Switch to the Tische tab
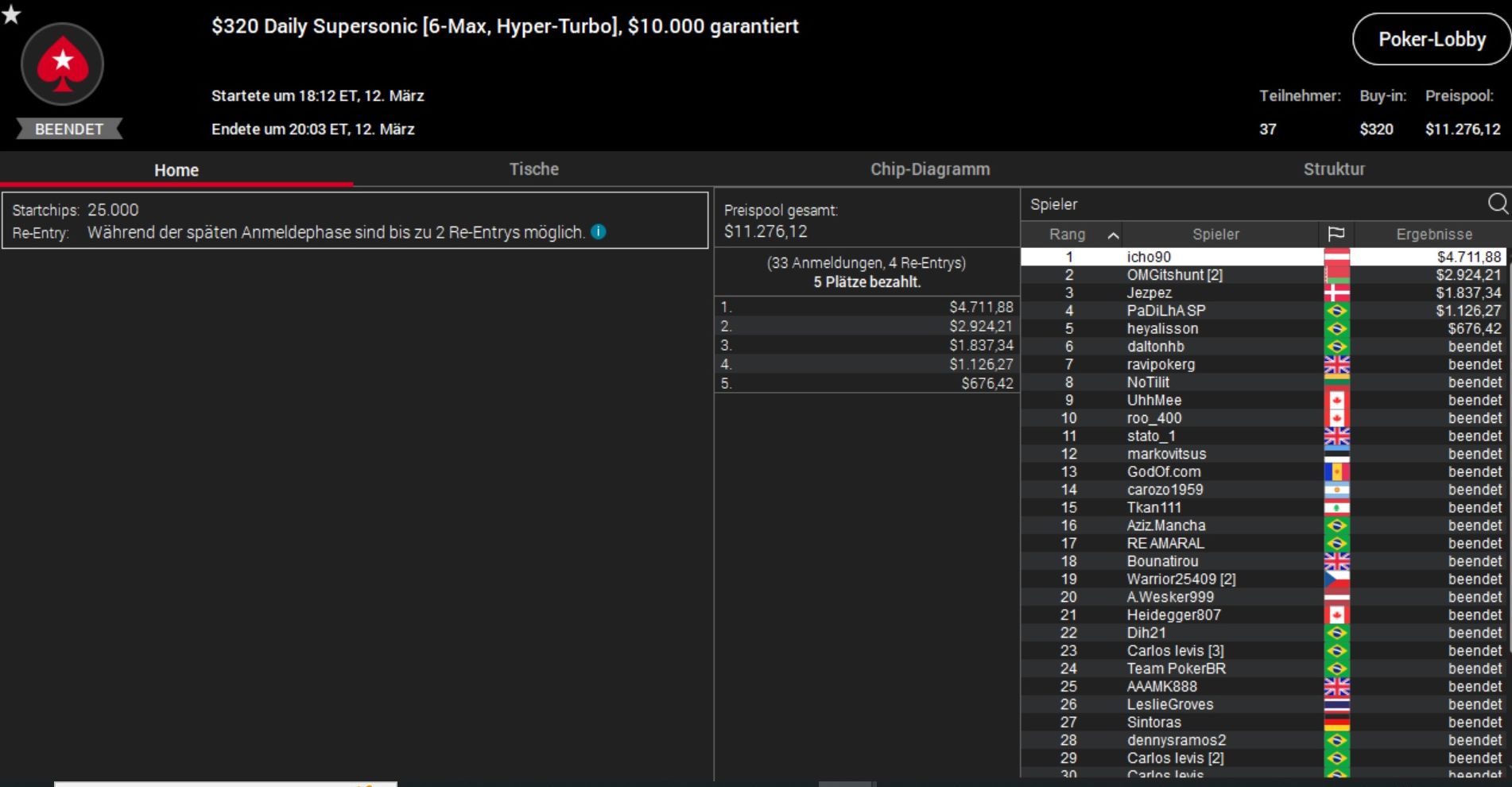 coord(534,169)
